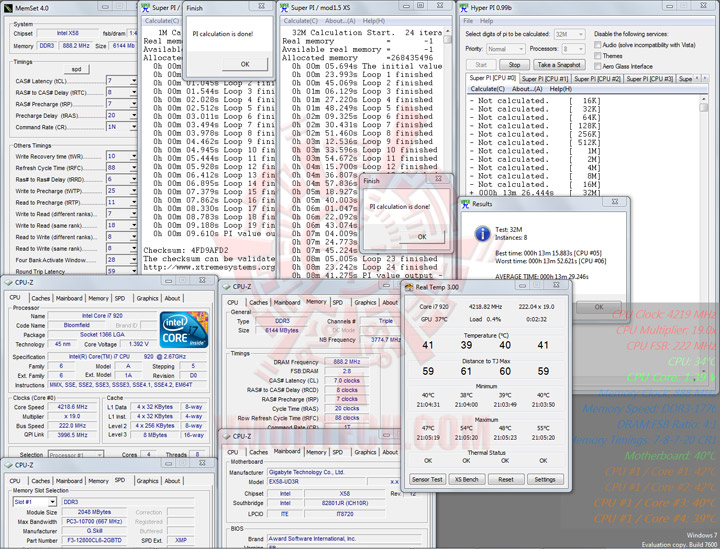Toggle the Aero Glass Interface checkbox
Screen dimensions: 720x549
(597, 67)
